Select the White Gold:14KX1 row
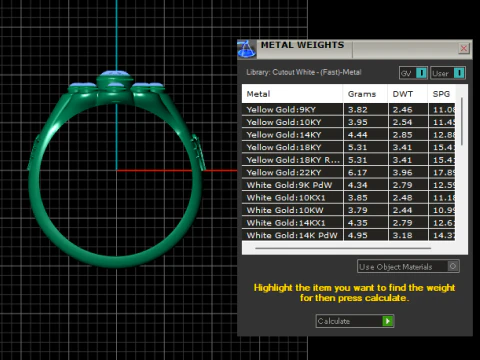 pyautogui.click(x=348, y=222)
